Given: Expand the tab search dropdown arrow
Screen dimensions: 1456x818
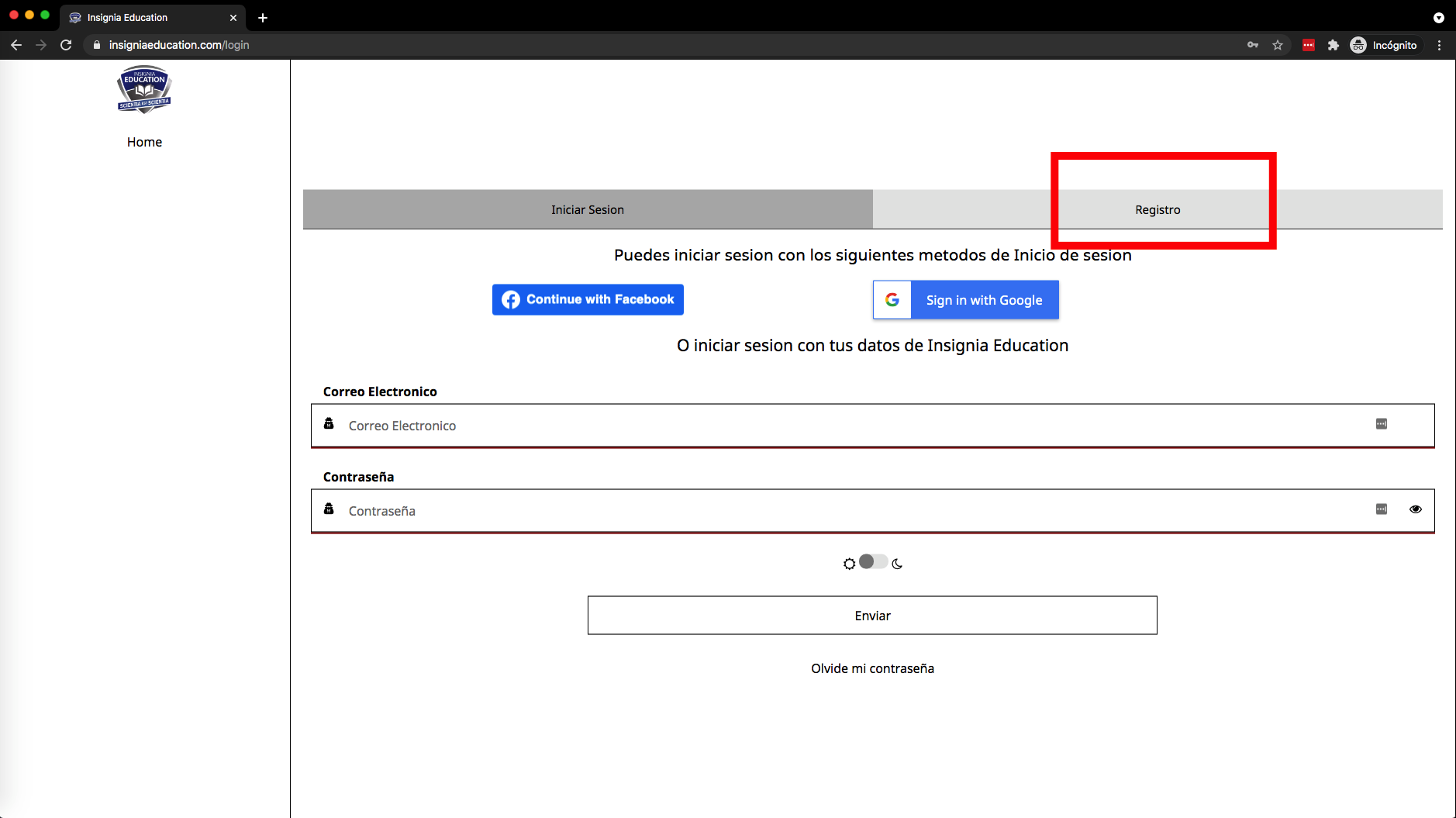Looking at the screenshot, I should click(x=1439, y=17).
